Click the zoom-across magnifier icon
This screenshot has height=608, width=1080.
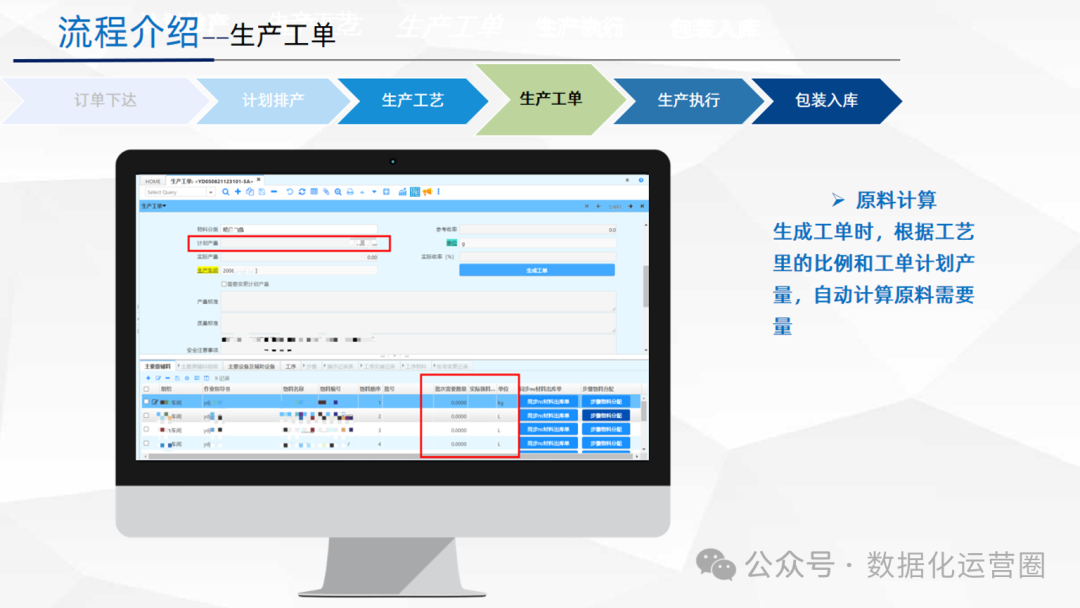(x=338, y=192)
